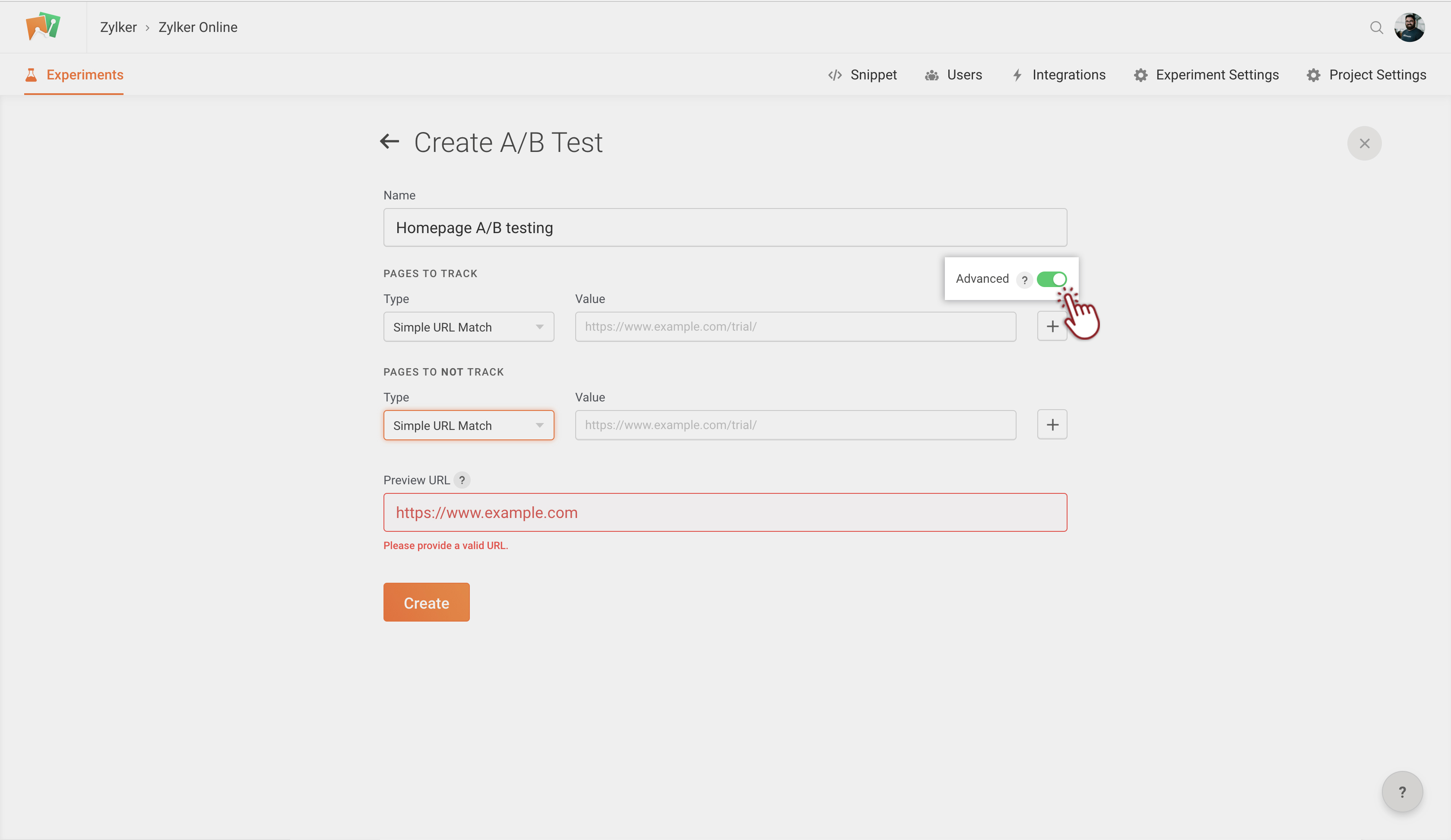The image size is (1451, 840).
Task: Close the Create A/B Test form
Action: 1364,143
